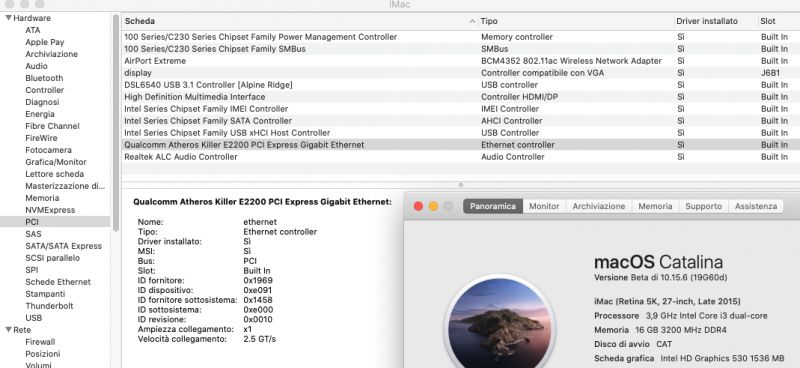The image size is (800, 368).
Task: Select High Definition Multimedia Interface row
Action: click(461, 97)
